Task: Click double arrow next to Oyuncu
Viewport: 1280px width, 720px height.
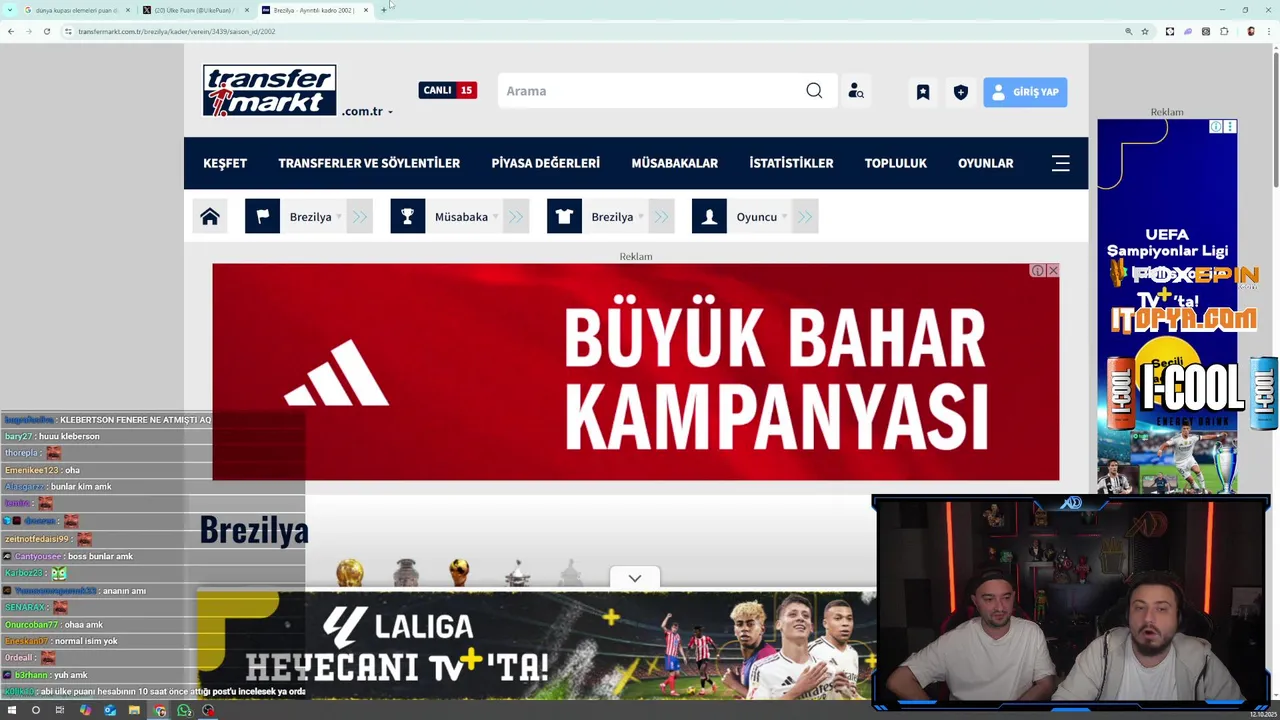Action: coord(805,216)
